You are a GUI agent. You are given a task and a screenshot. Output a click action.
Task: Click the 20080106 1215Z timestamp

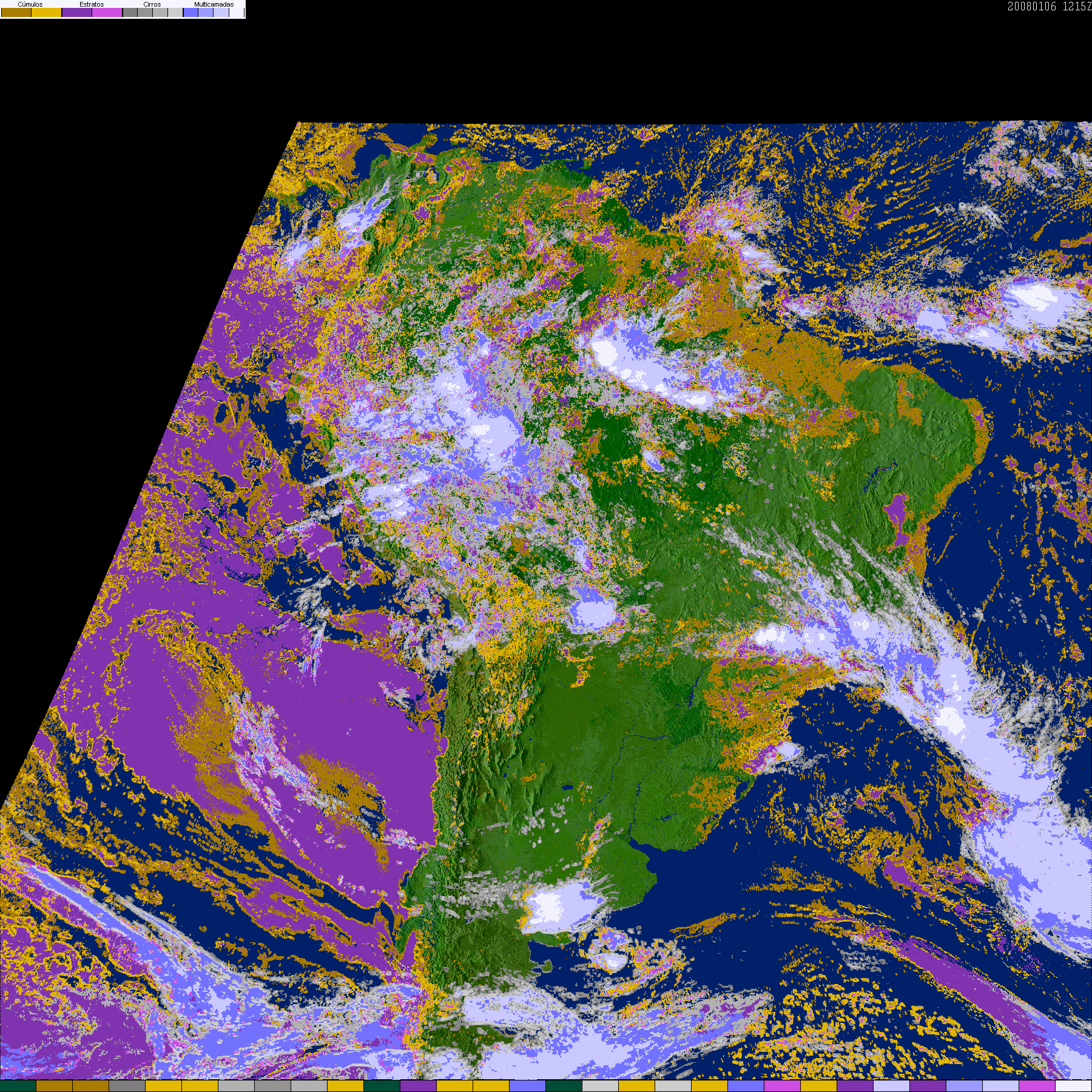click(1049, 7)
